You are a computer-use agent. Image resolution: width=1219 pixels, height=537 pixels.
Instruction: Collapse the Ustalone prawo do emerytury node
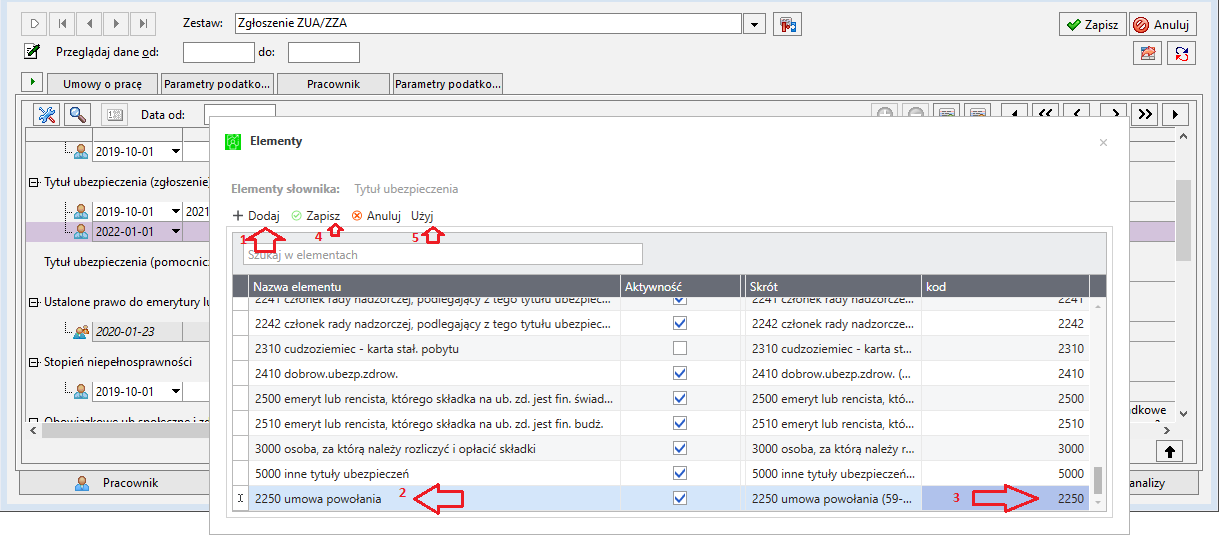[x=33, y=302]
